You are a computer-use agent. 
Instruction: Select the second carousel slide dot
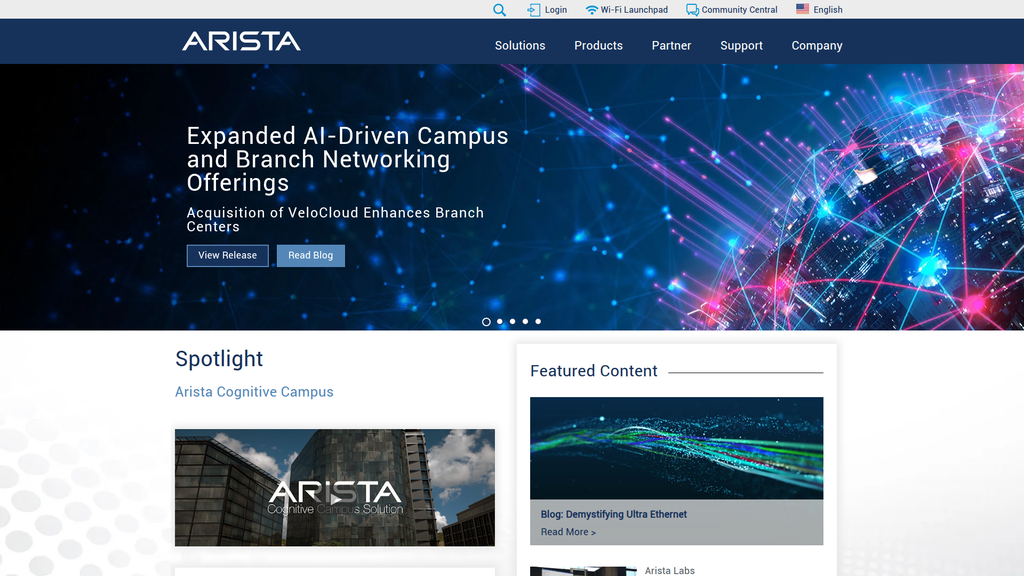[500, 321]
